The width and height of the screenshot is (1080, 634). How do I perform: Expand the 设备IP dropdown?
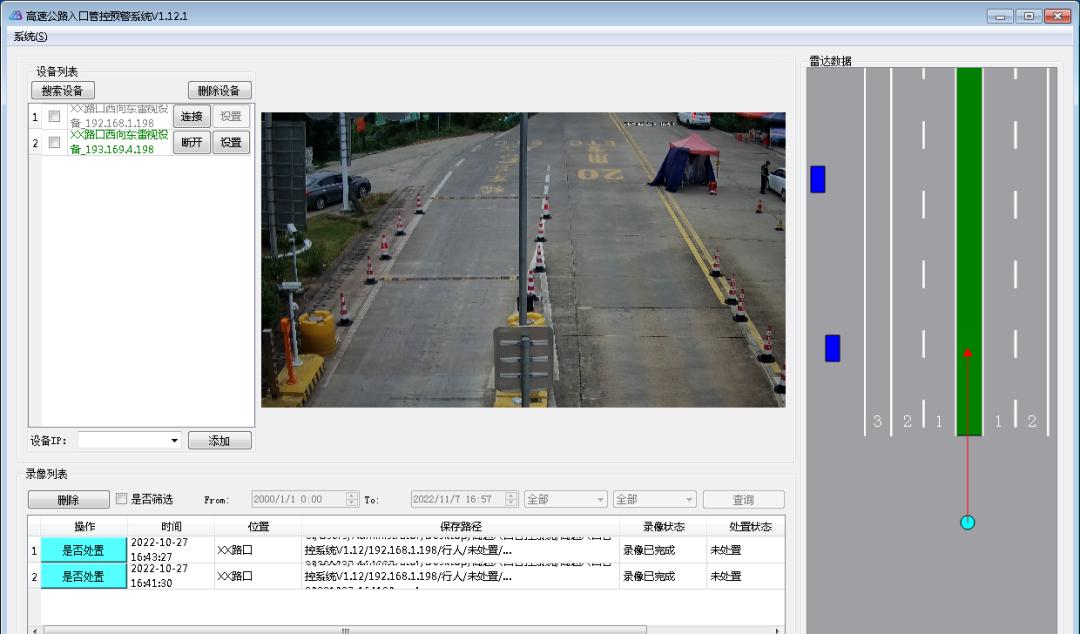coord(174,441)
